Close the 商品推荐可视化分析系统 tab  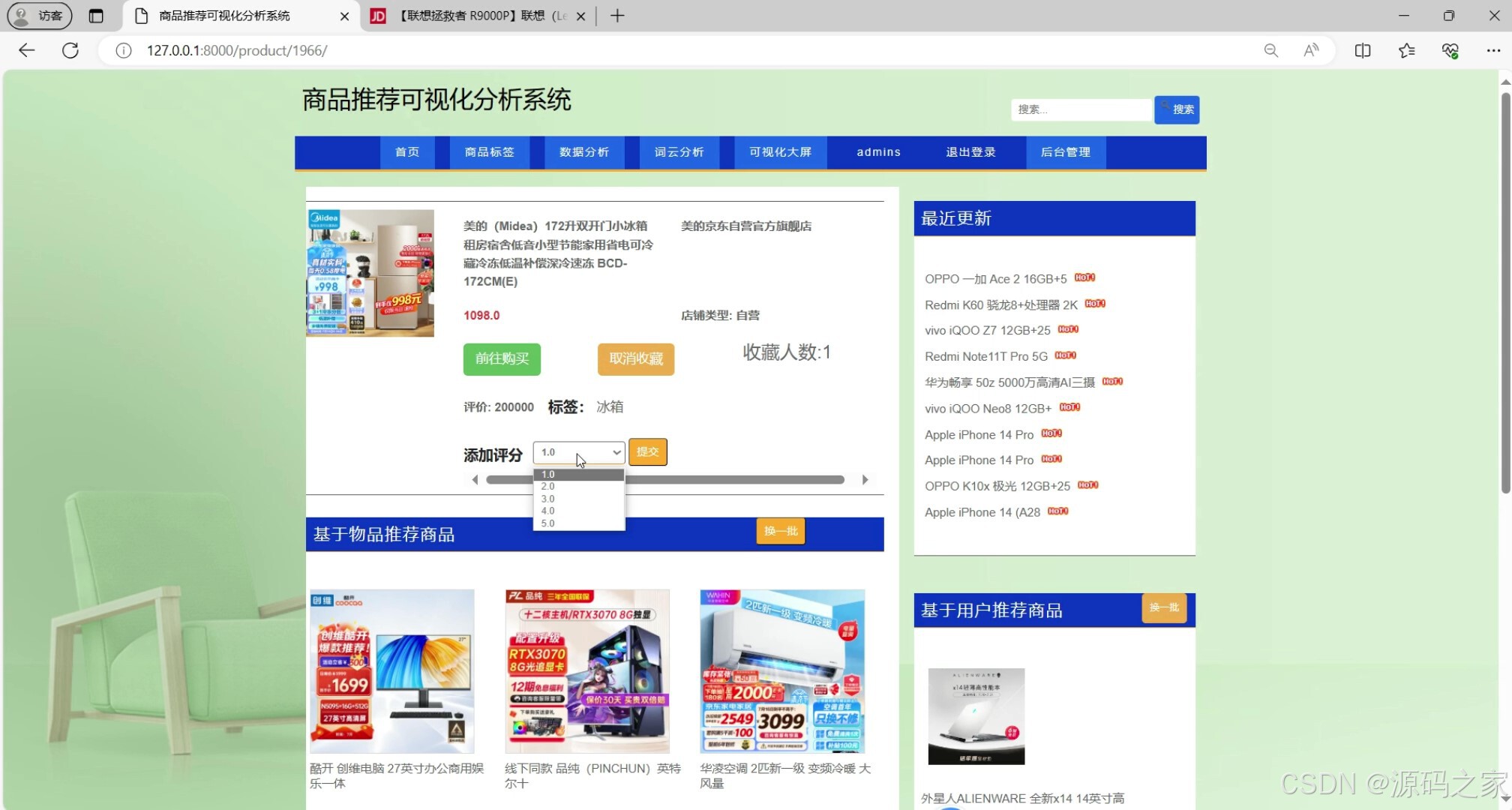click(x=344, y=16)
